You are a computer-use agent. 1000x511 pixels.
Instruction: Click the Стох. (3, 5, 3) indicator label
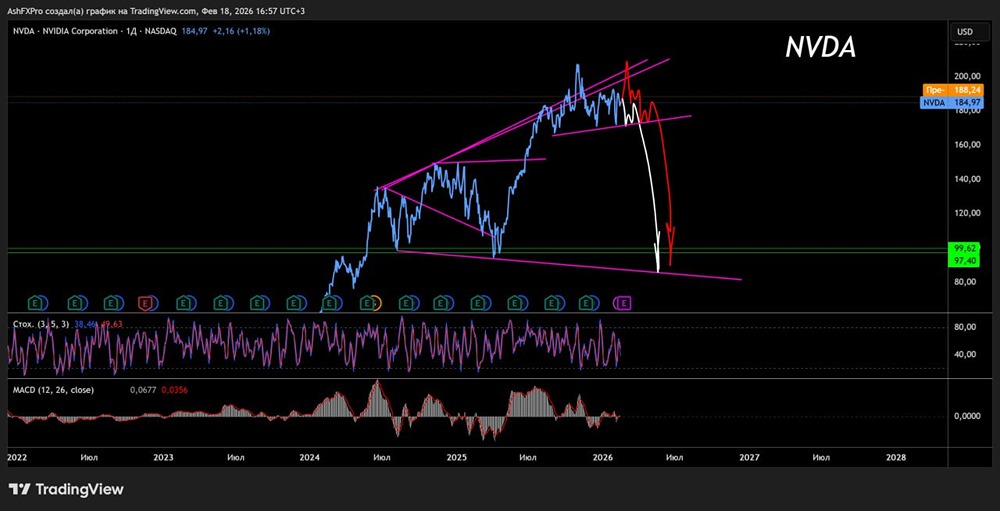click(42, 324)
